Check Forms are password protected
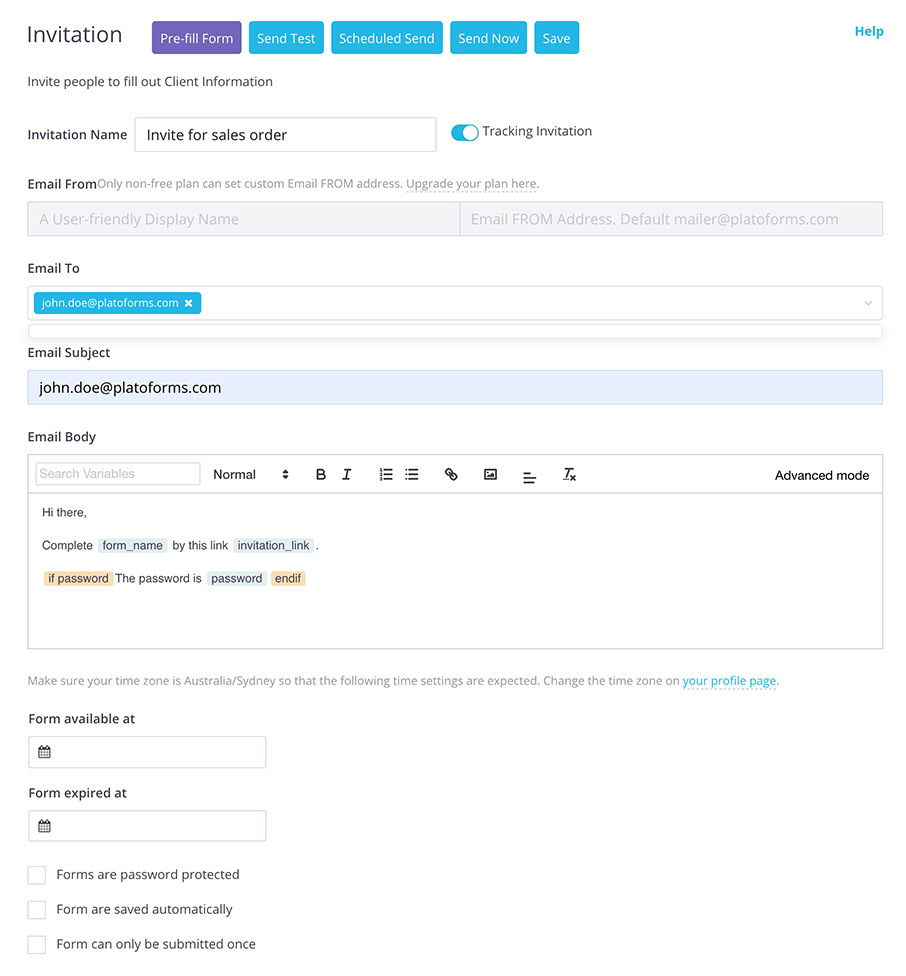This screenshot has width=906, height=976. point(37,875)
